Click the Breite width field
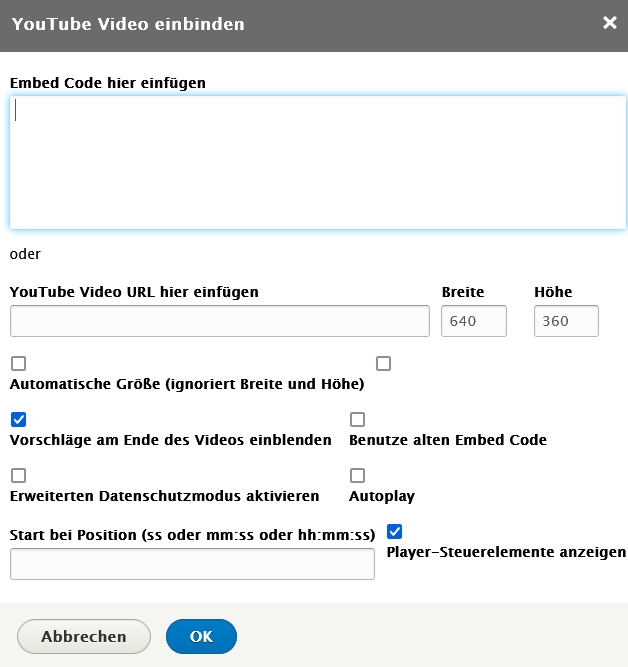 click(x=474, y=321)
